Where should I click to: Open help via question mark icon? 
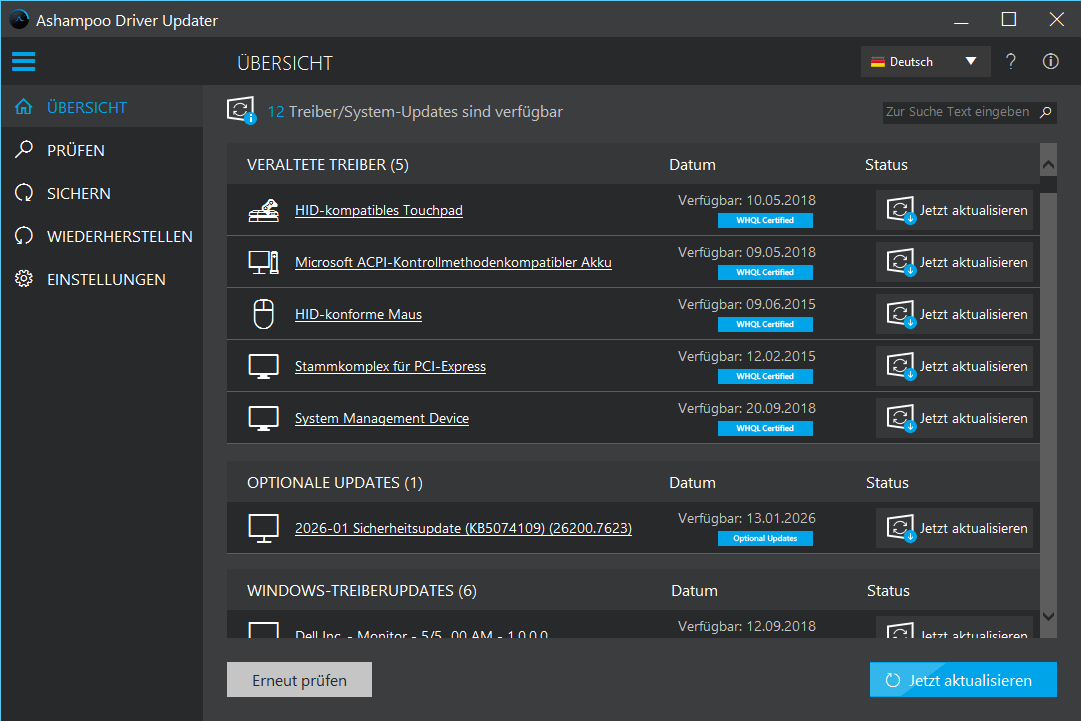pyautogui.click(x=1011, y=62)
